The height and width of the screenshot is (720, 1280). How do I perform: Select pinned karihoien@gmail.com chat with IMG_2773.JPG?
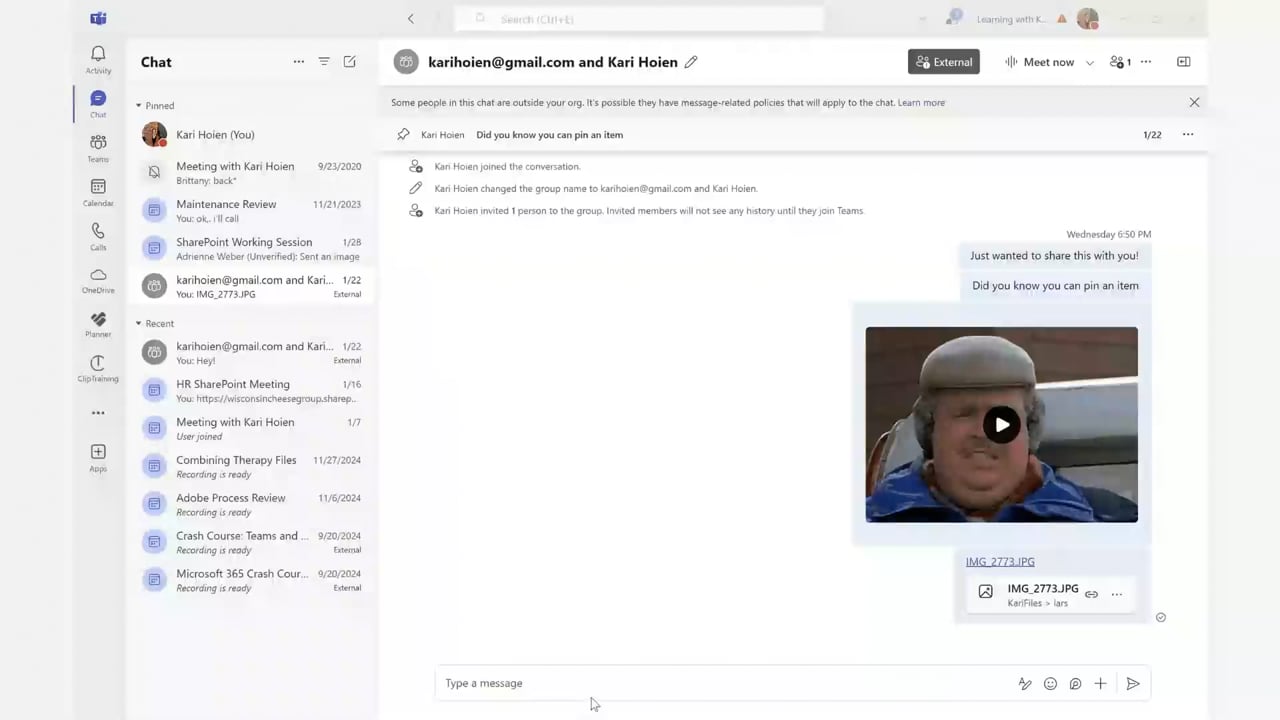tap(252, 287)
